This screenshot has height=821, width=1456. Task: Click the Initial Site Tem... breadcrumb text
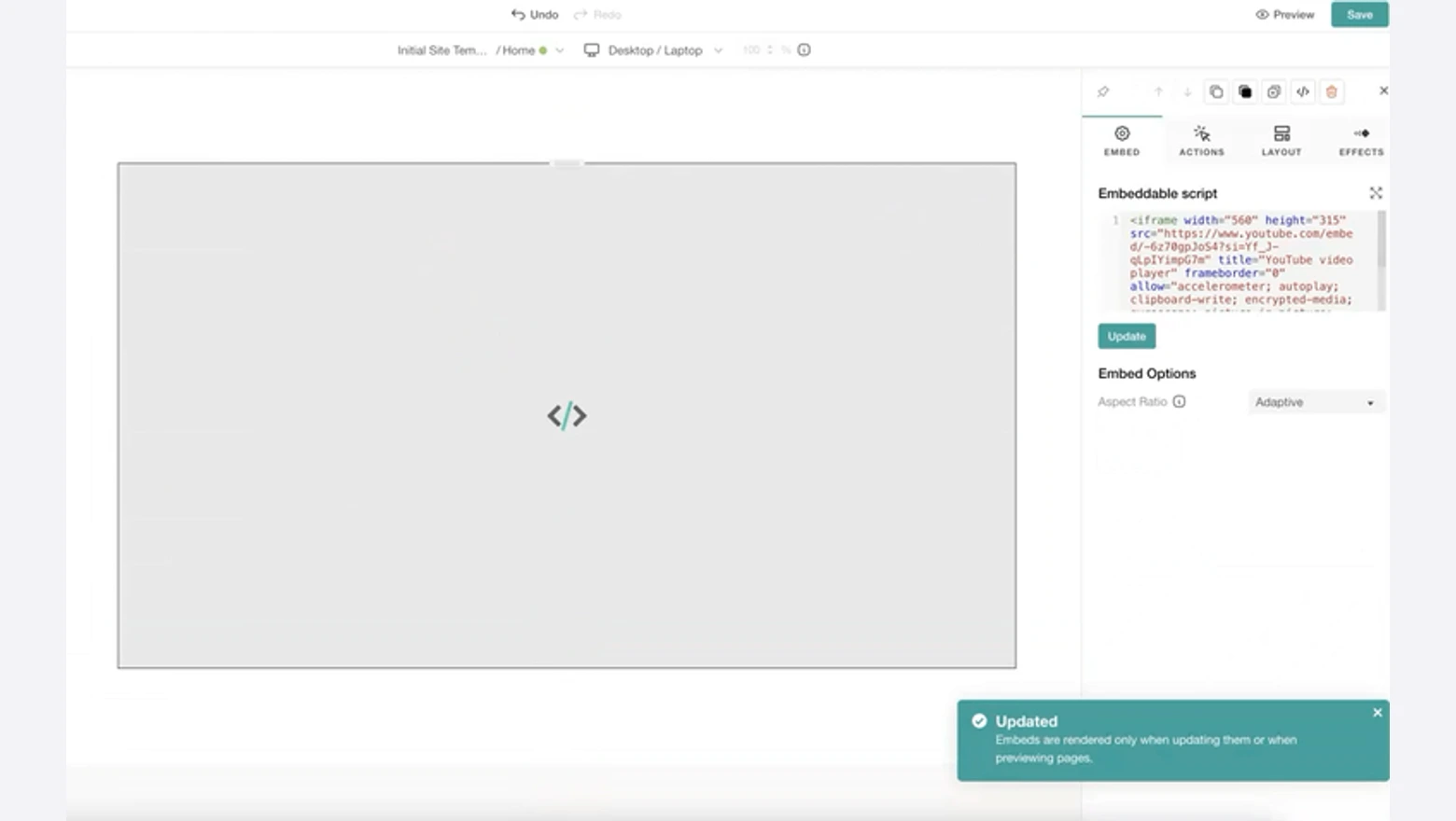coord(441,50)
